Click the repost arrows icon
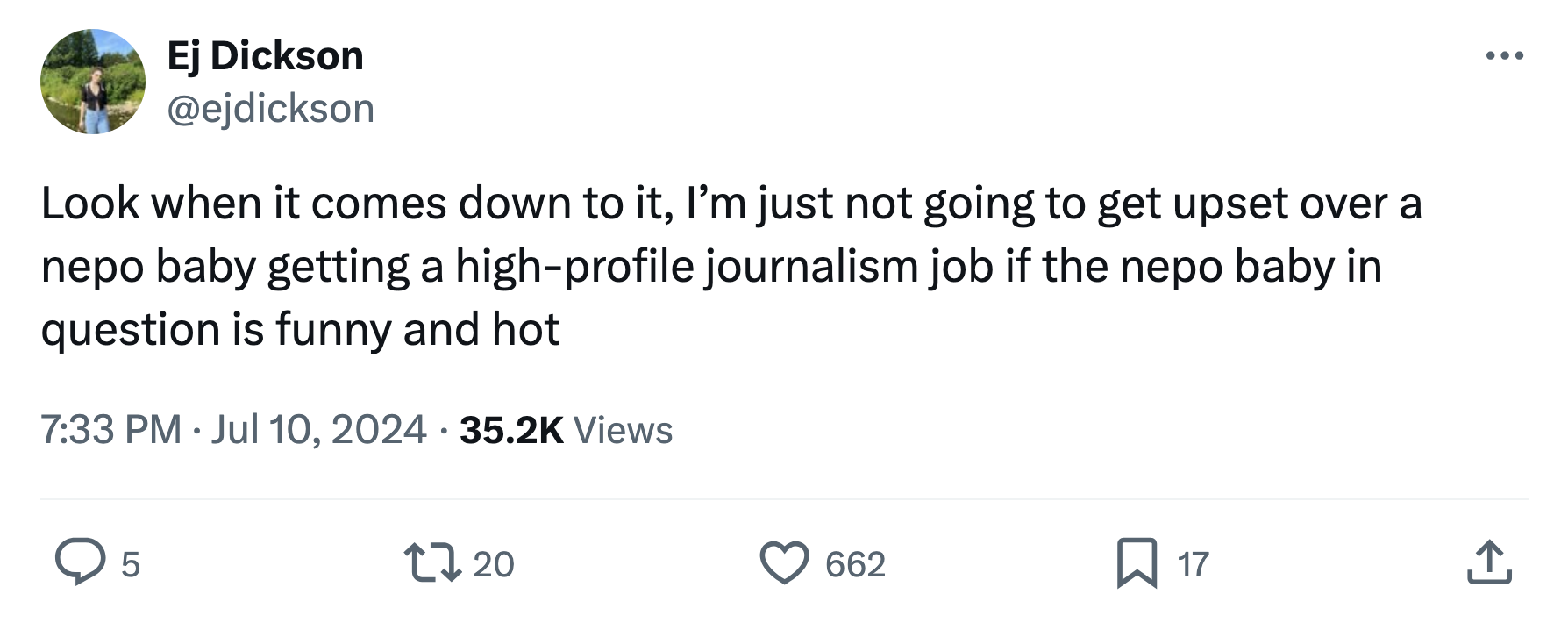 click(432, 563)
